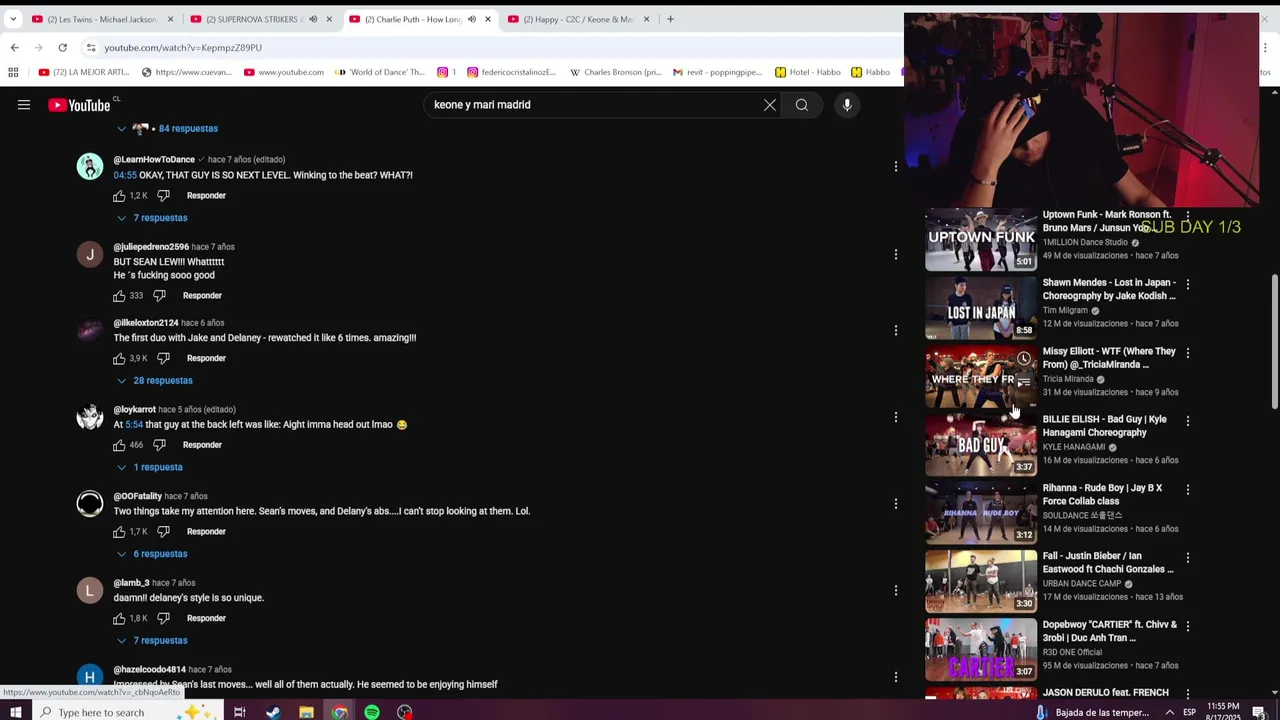Open BILLIE EILISH Bad Guy thumbnail

pyautogui.click(x=981, y=445)
